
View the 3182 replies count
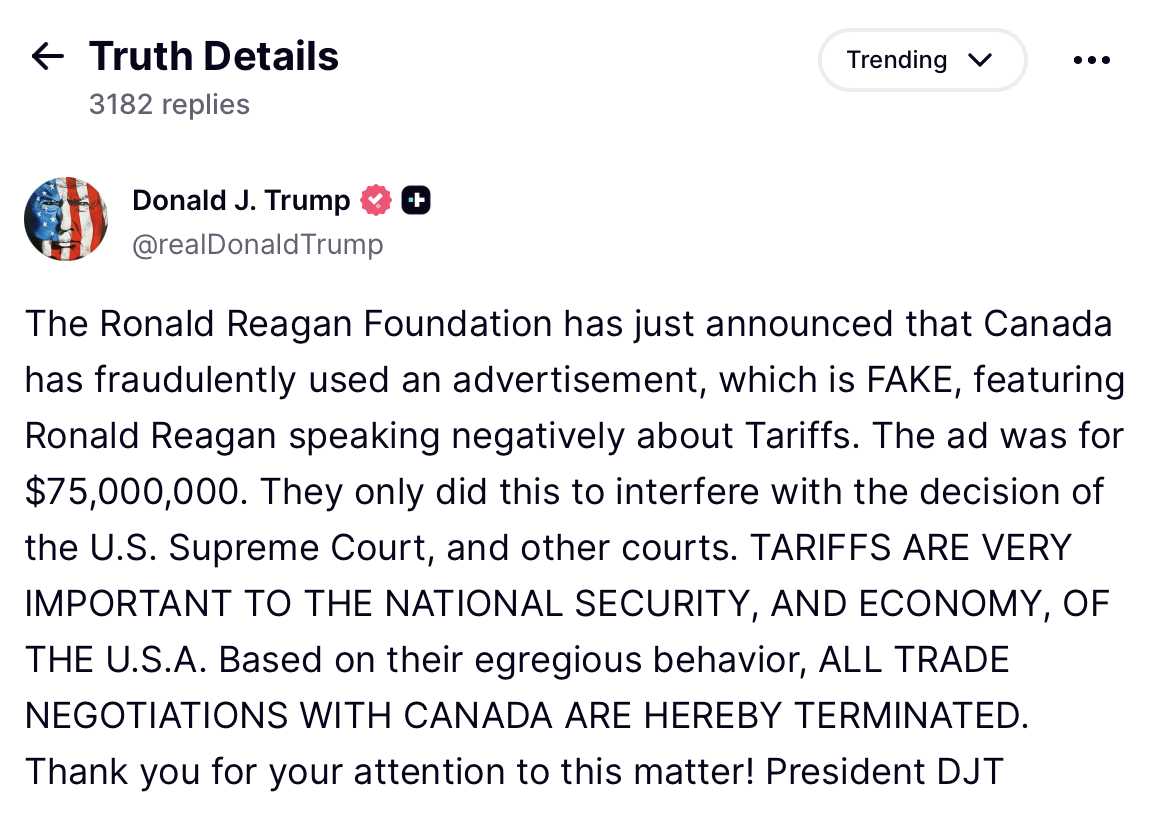(169, 105)
